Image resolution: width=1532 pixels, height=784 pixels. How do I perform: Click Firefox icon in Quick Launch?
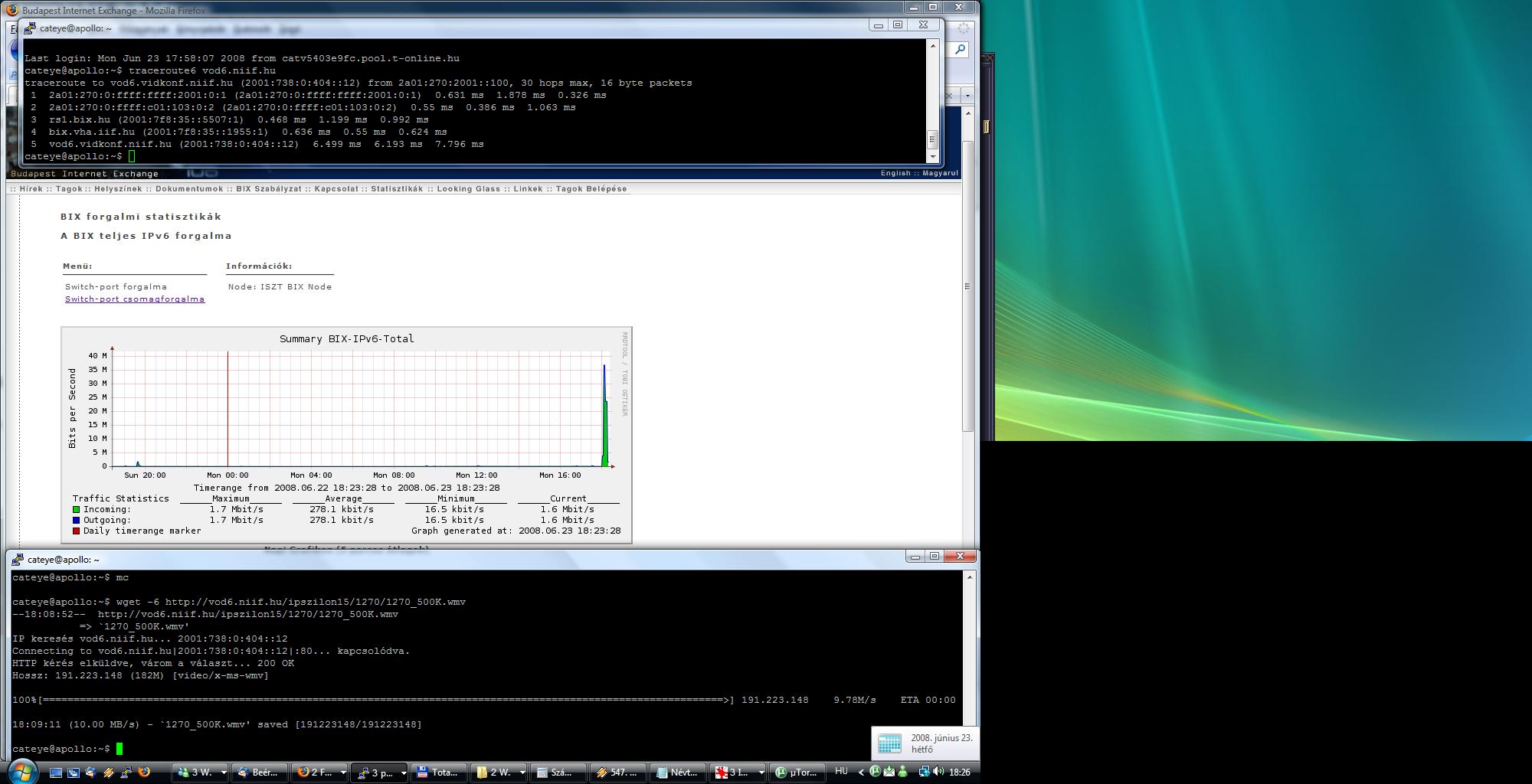pyautogui.click(x=143, y=773)
